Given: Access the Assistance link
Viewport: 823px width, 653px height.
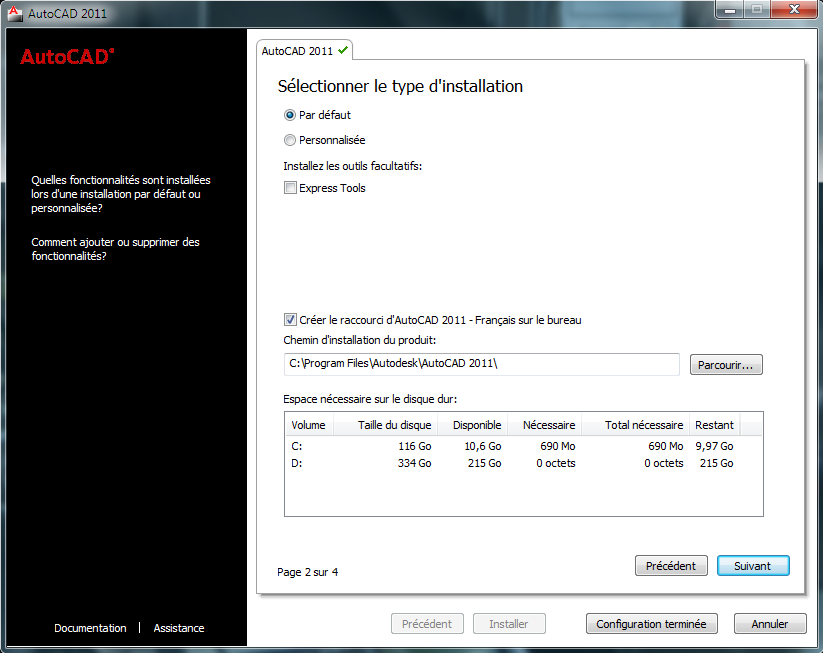Looking at the screenshot, I should tap(178, 628).
